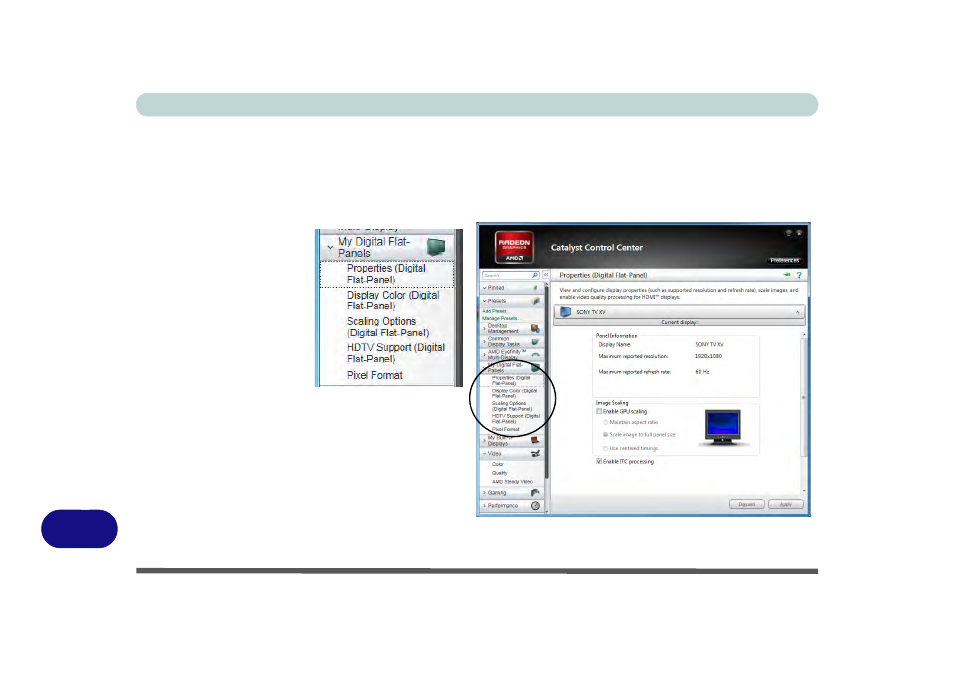Expand AMD Eyefinity Multi-Display section
Viewport: 954px width, 673px height.
(x=484, y=355)
